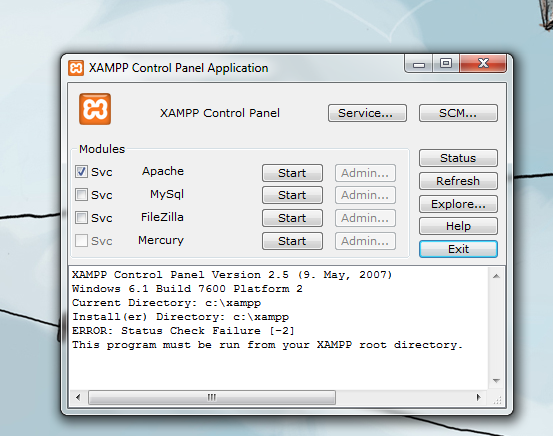Open the Service... dialog
The image size is (553, 436).
pyautogui.click(x=367, y=113)
